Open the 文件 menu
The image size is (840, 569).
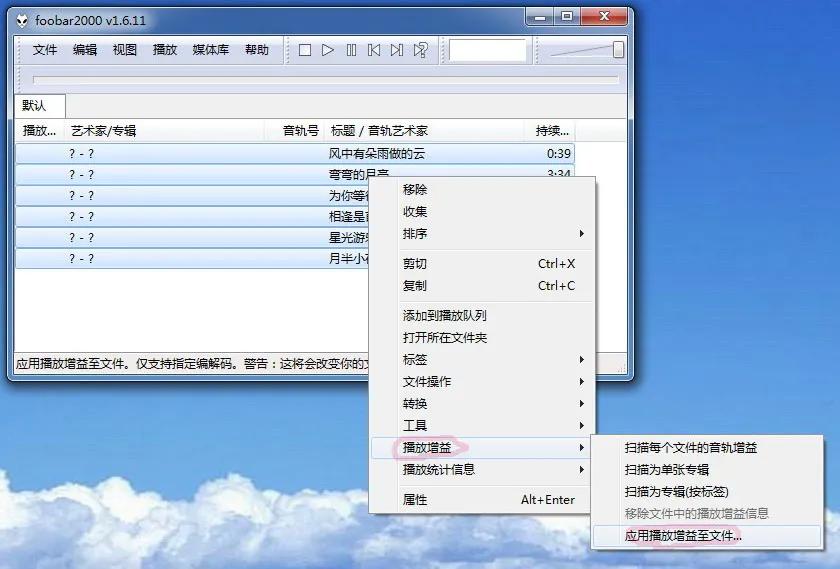[44, 50]
